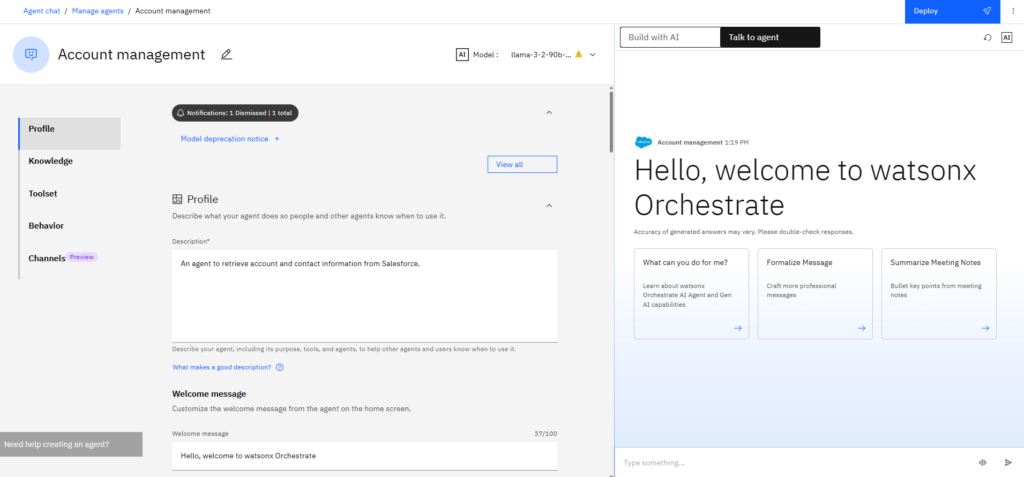
Task: Click the info icon beside good description
Action: pyautogui.click(x=280, y=367)
